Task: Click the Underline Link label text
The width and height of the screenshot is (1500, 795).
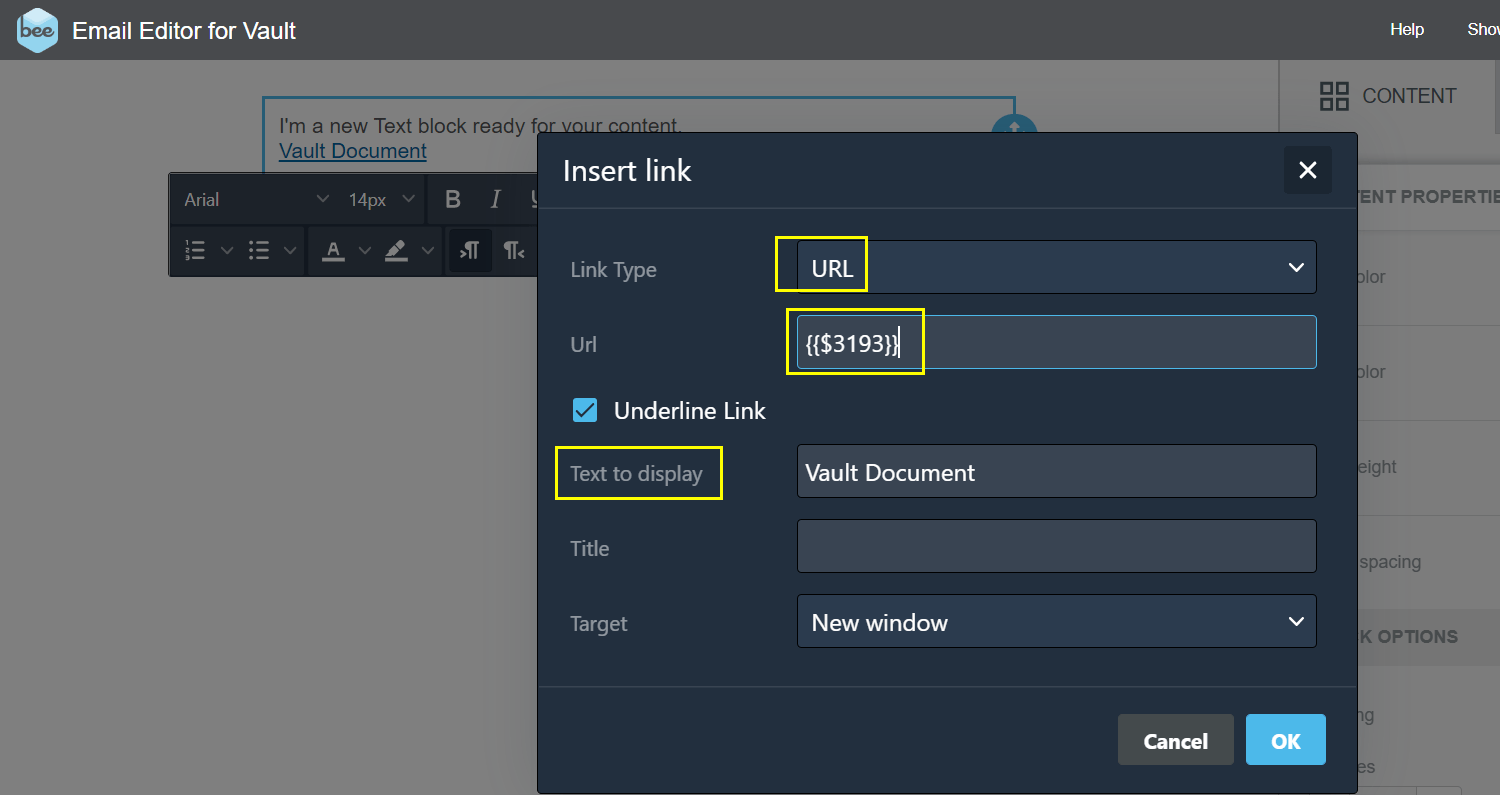Action: click(x=690, y=410)
